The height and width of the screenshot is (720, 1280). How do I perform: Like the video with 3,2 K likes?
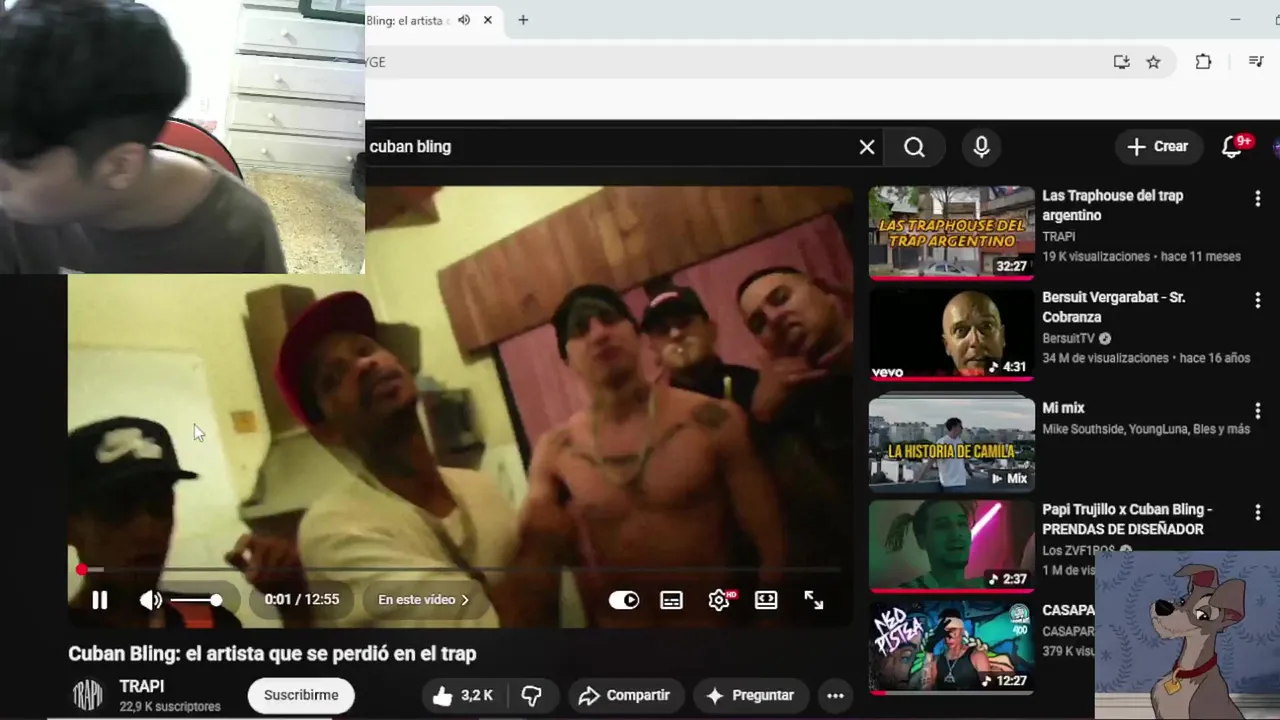tap(464, 695)
